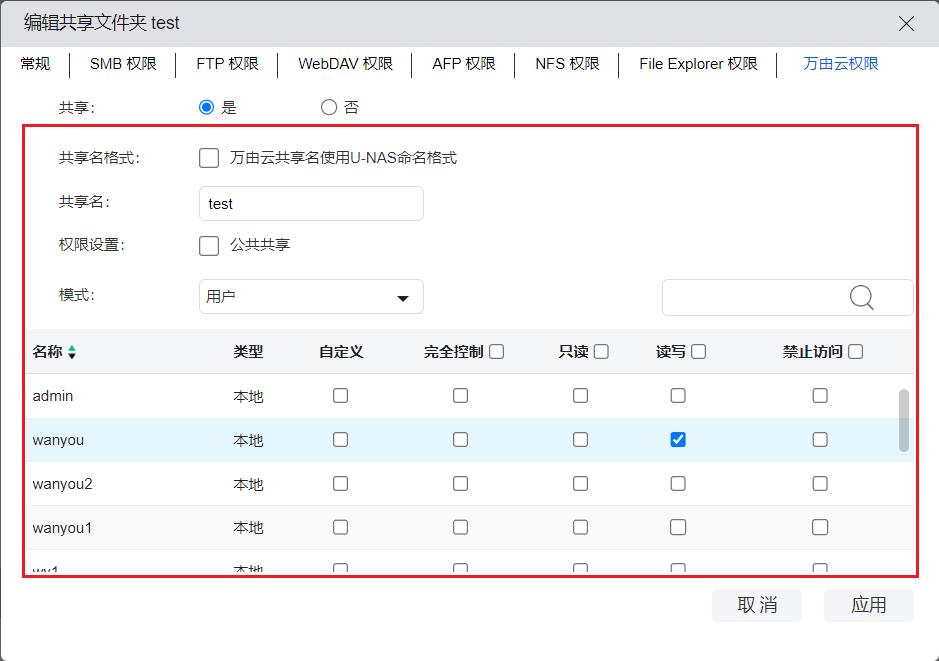This screenshot has width=939, height=661.
Task: Close the edit shared folder dialog
Action: coord(906,23)
